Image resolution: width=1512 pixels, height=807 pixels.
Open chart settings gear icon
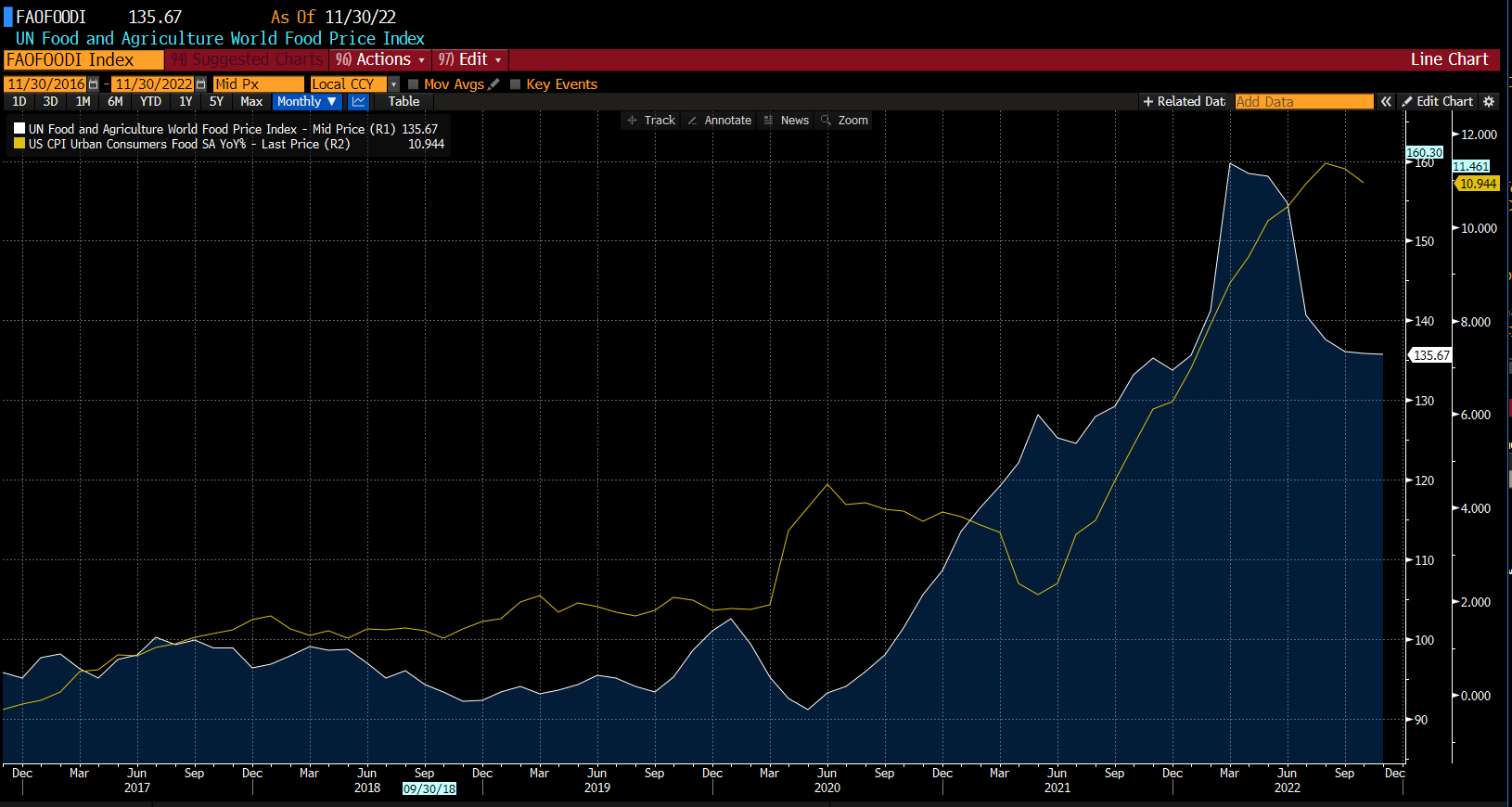coord(1489,102)
